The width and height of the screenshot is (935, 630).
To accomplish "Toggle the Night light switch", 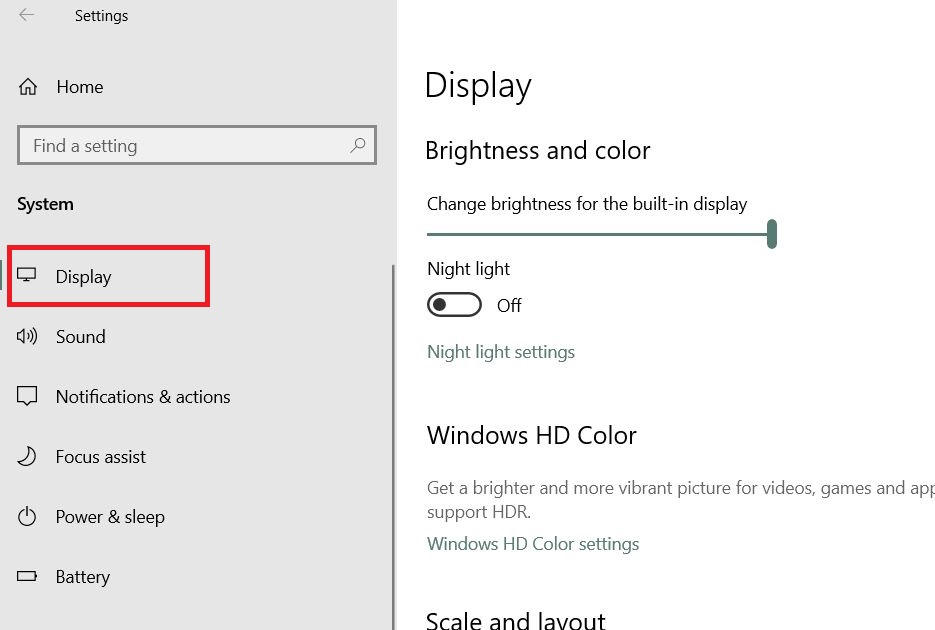I will point(454,305).
